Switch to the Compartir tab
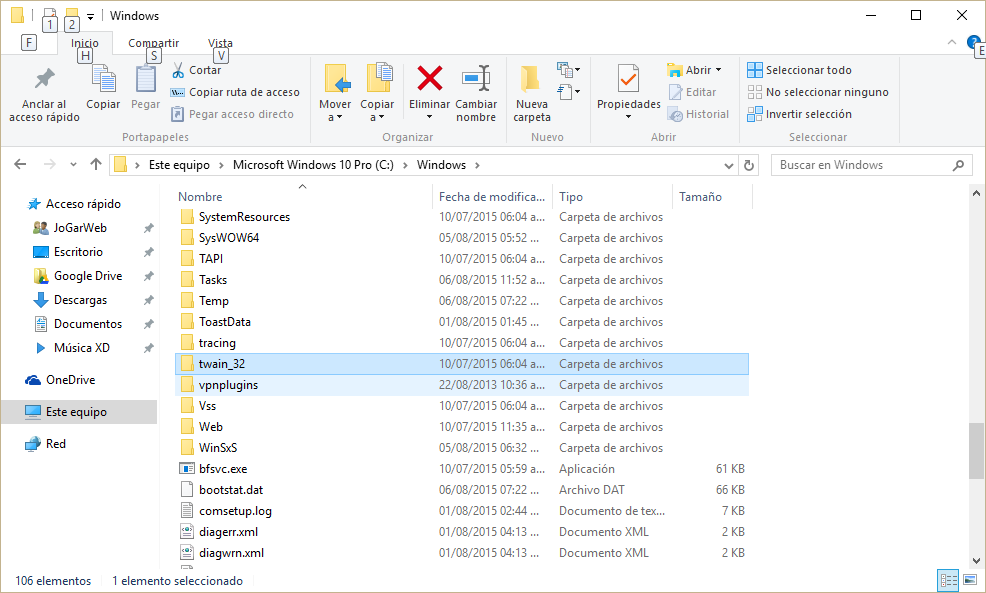The height and width of the screenshot is (593, 986). [x=153, y=43]
